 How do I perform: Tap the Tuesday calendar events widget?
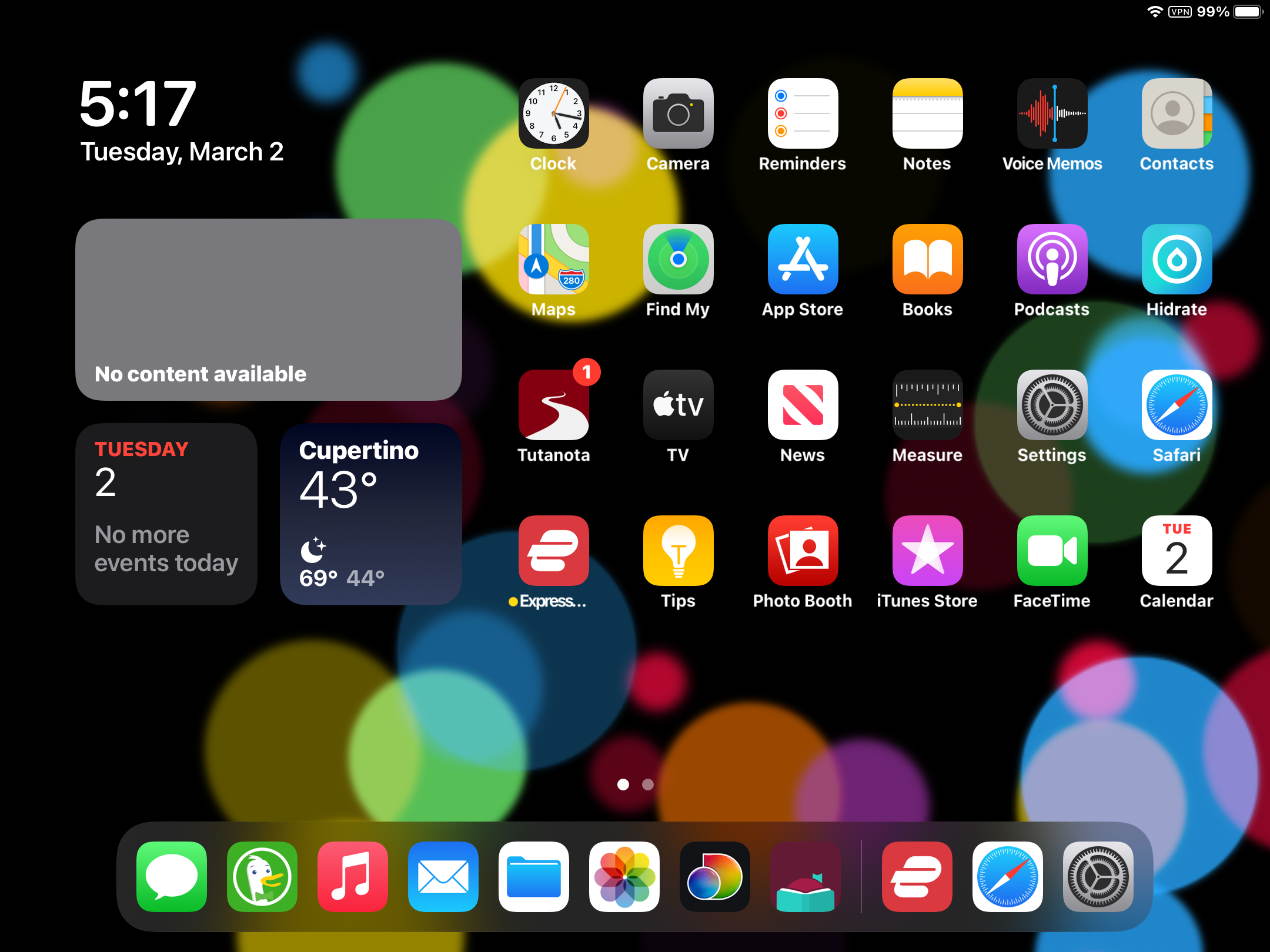tap(166, 514)
